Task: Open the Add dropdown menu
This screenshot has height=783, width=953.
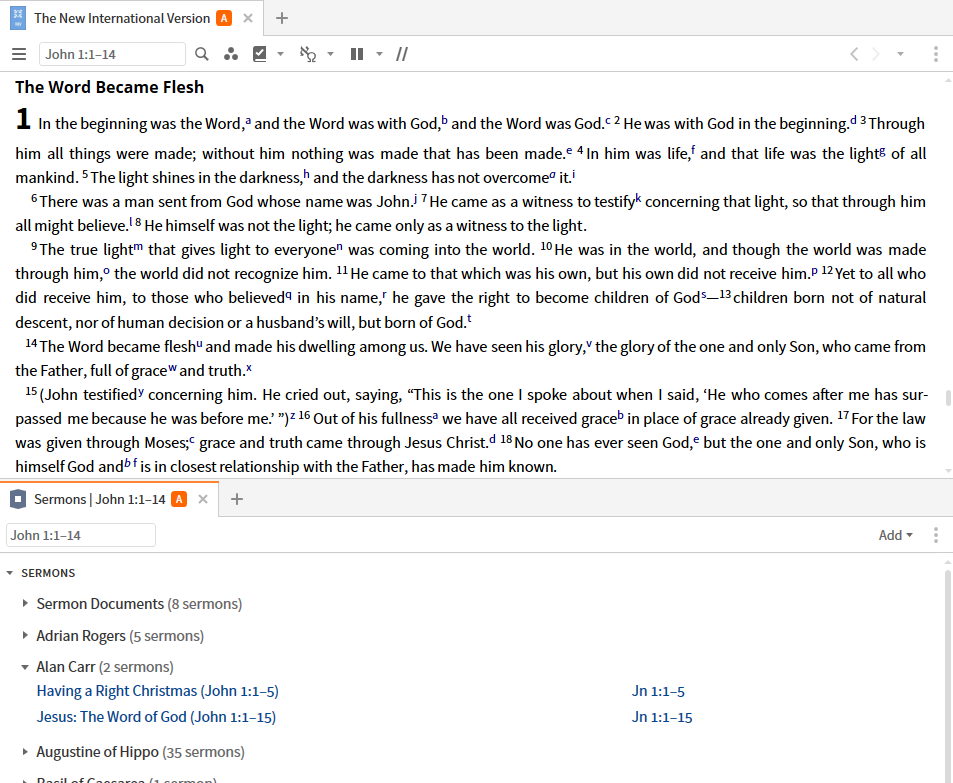Action: (895, 535)
